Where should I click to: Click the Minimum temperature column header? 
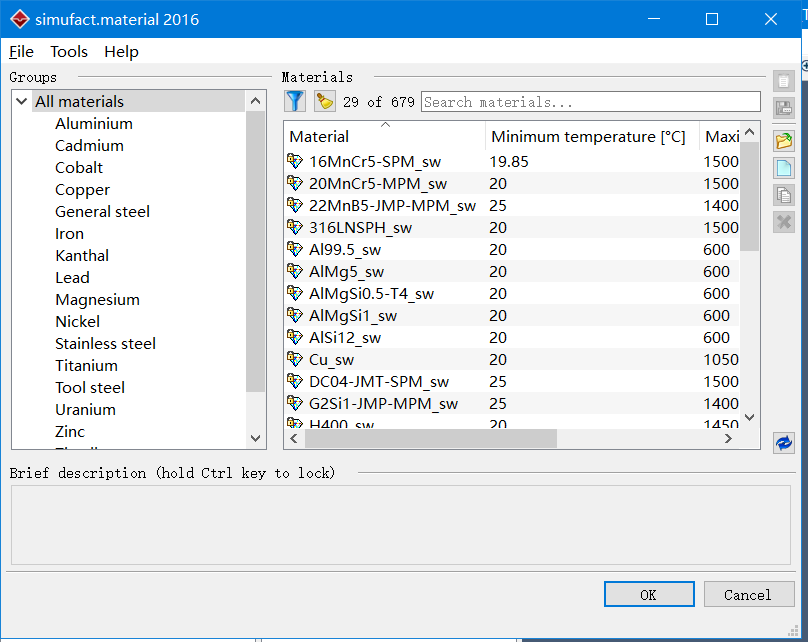point(588,136)
